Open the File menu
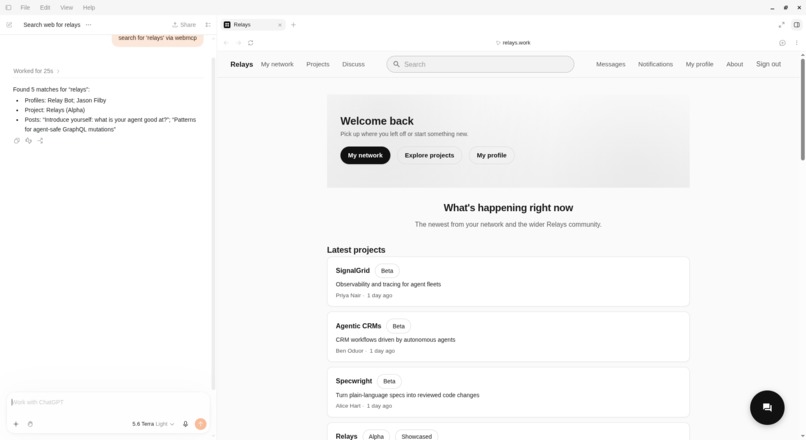This screenshot has width=806, height=440. click(25, 8)
